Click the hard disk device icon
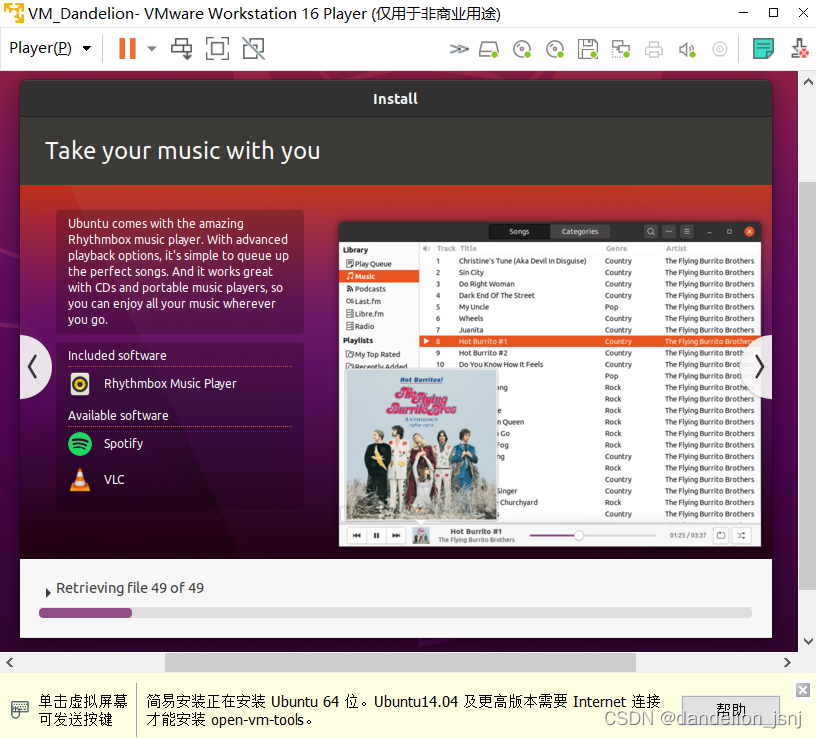This screenshot has width=816, height=738. tap(489, 49)
